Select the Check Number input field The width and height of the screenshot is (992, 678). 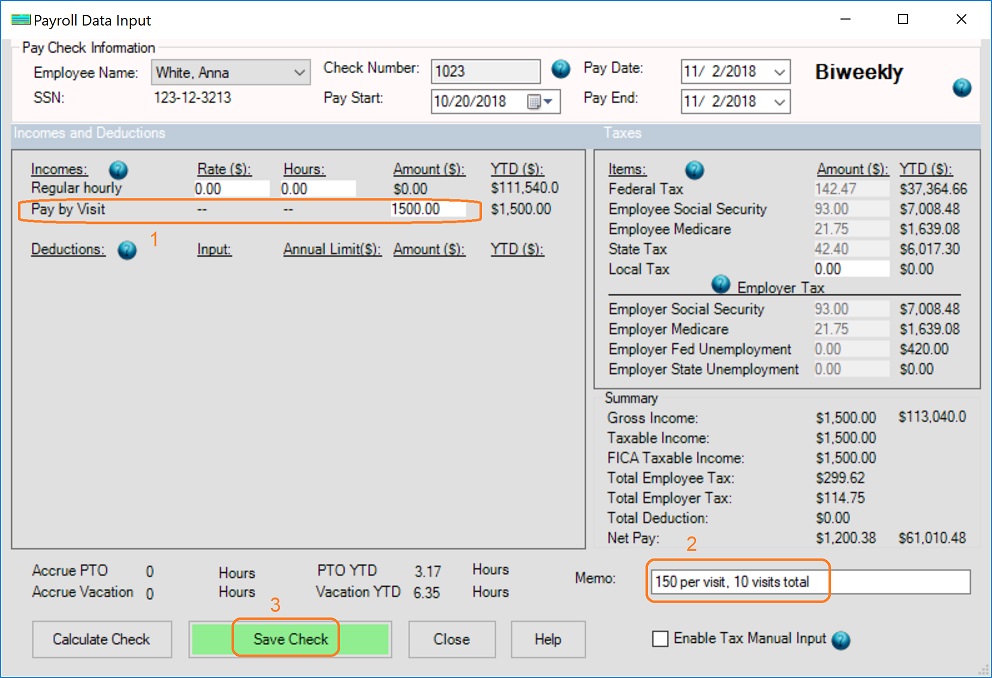(485, 70)
